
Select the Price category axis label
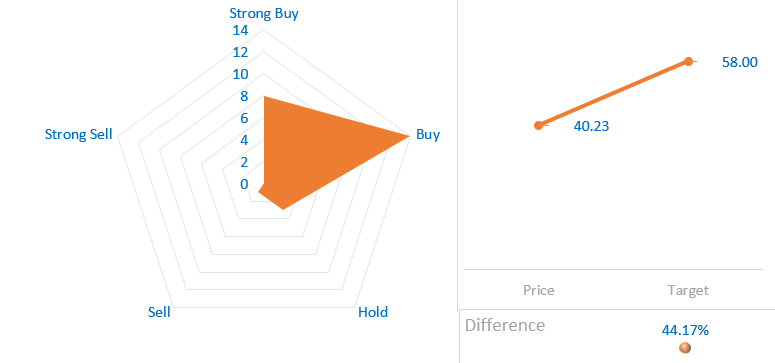(539, 290)
